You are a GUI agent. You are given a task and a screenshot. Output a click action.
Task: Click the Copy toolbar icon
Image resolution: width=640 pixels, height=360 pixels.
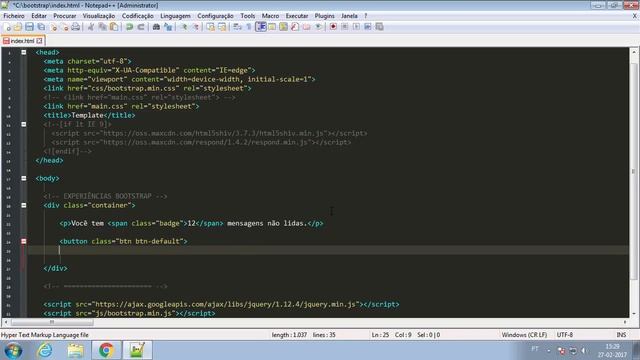[102, 27]
